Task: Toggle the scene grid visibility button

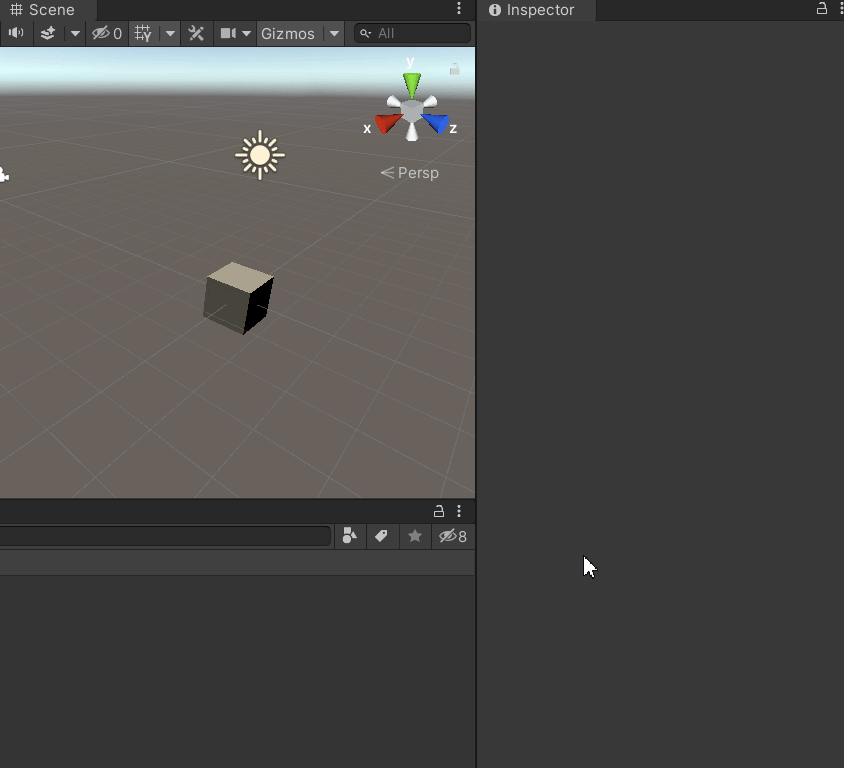Action: 143,33
